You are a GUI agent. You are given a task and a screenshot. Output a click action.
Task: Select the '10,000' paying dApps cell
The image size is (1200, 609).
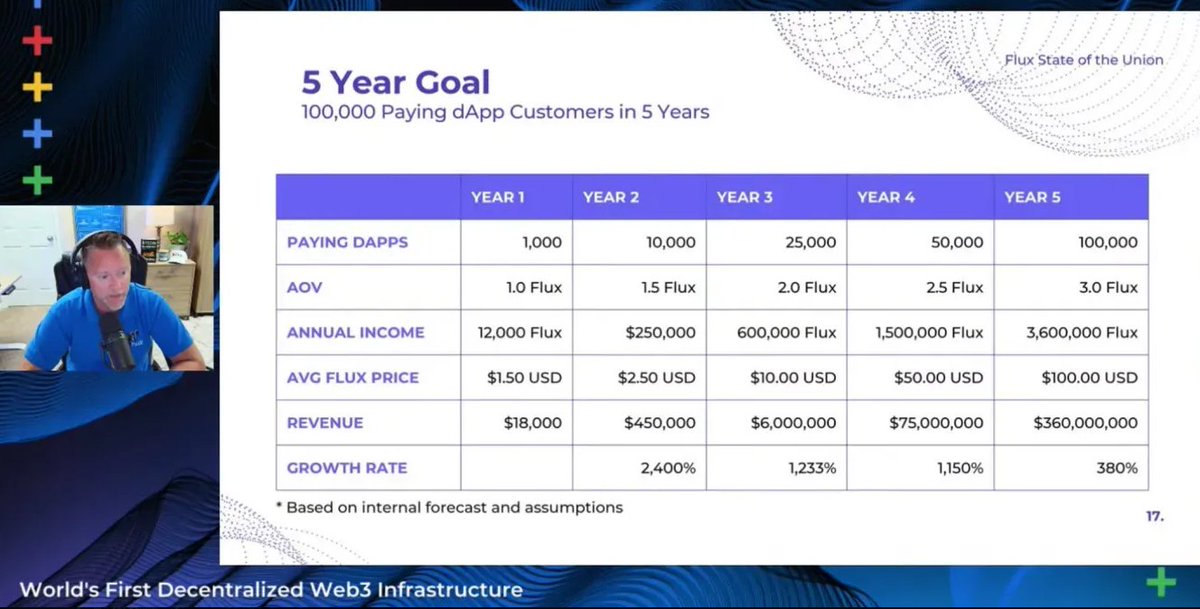click(639, 242)
